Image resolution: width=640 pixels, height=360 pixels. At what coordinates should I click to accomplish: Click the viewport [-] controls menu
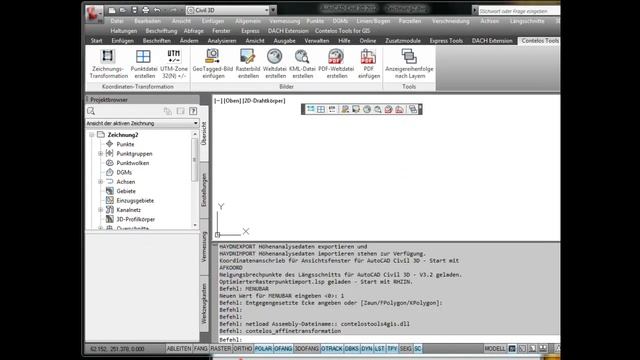click(x=218, y=101)
